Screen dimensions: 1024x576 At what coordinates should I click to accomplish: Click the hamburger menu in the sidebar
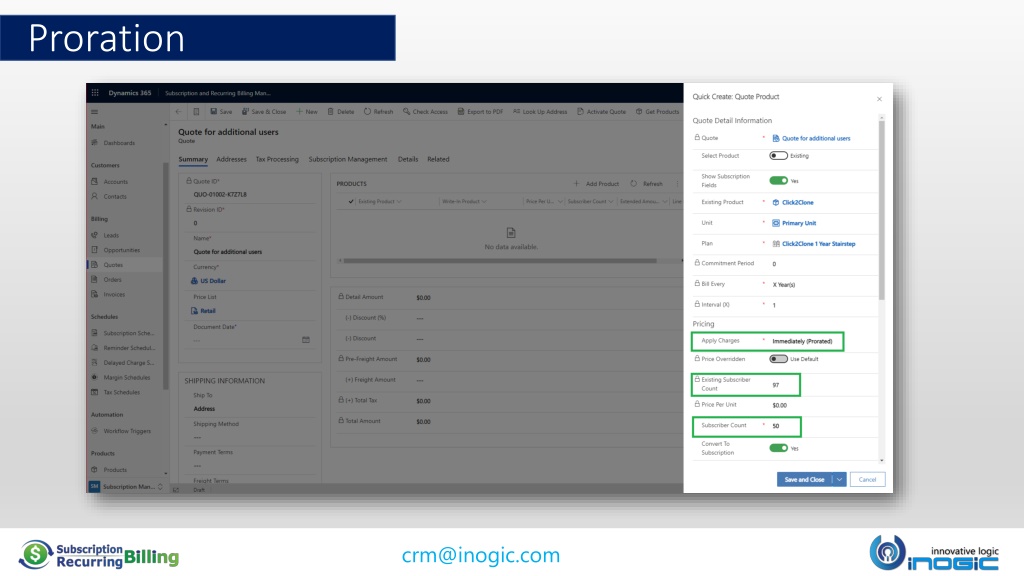(x=95, y=112)
